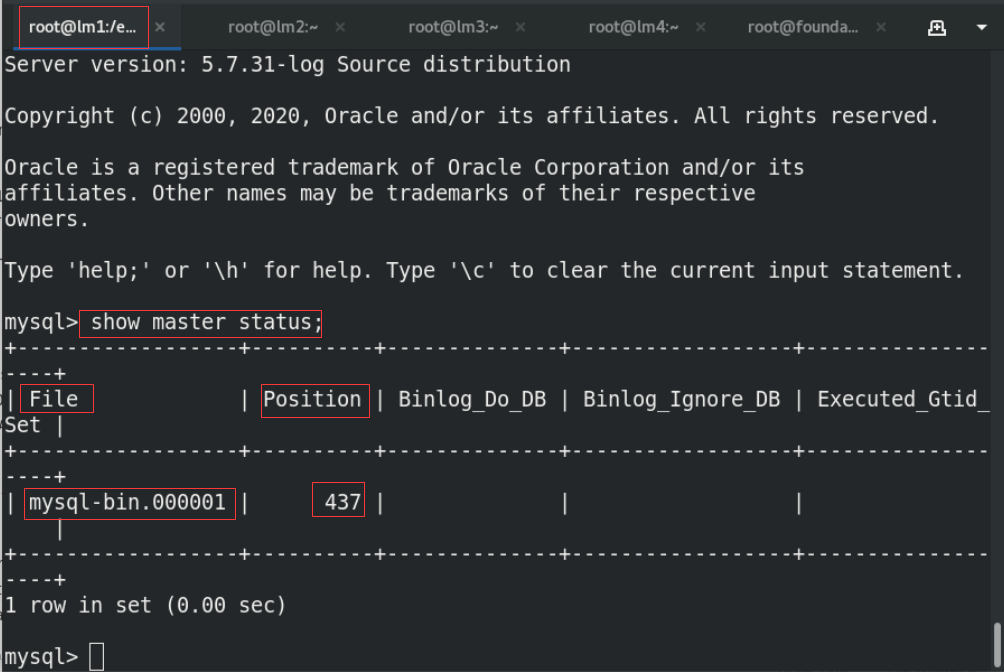Click the 'Position' column header

click(x=312, y=398)
